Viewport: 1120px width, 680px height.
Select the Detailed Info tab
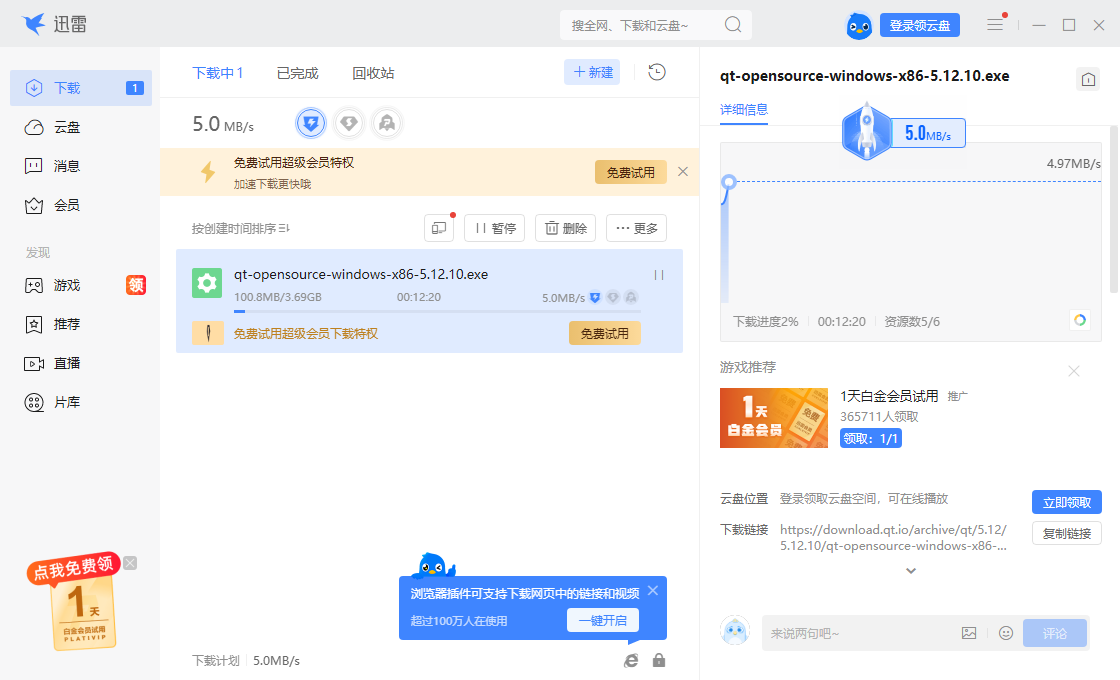744,110
